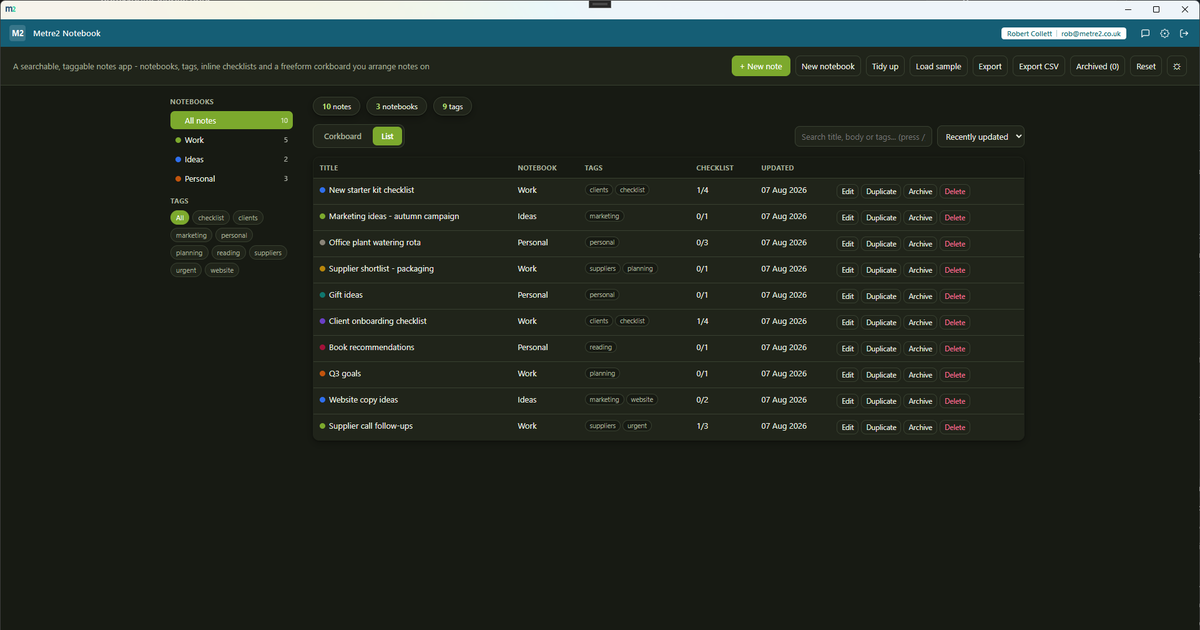This screenshot has width=1200, height=630.
Task: Filter by checklist tag in sidebar
Action: pyautogui.click(x=211, y=218)
